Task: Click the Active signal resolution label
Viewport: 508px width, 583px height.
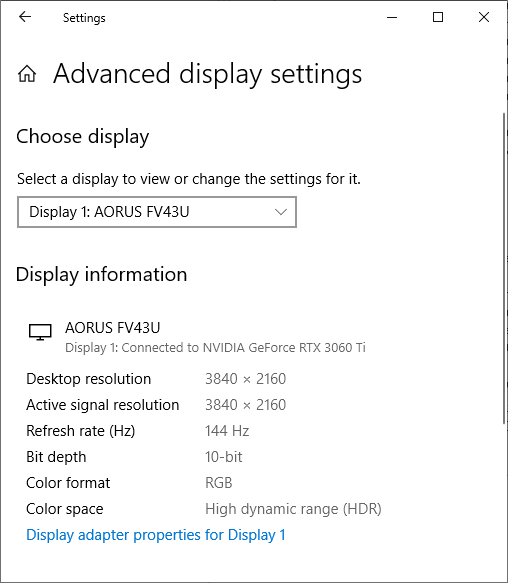Action: click(103, 405)
